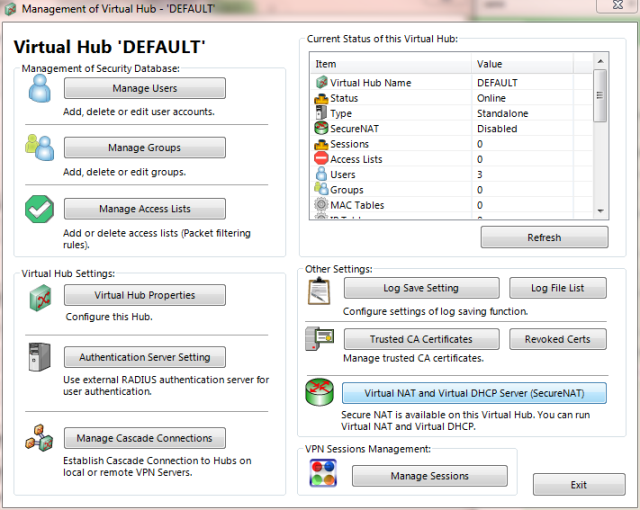Click the Exit button
Image resolution: width=640 pixels, height=510 pixels.
click(579, 485)
